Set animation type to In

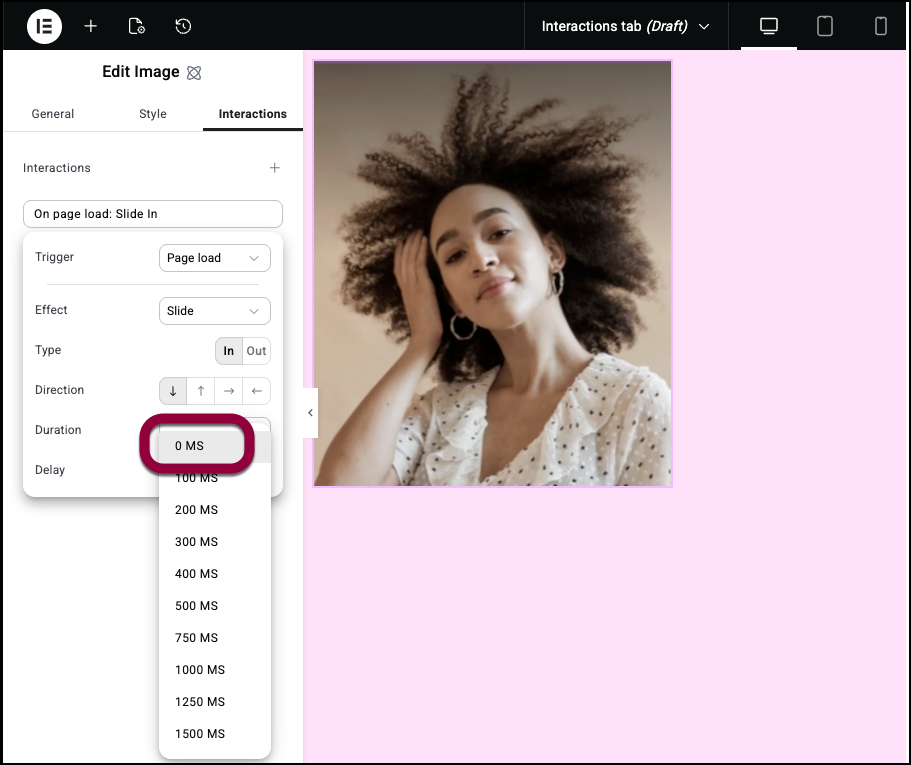(x=229, y=351)
